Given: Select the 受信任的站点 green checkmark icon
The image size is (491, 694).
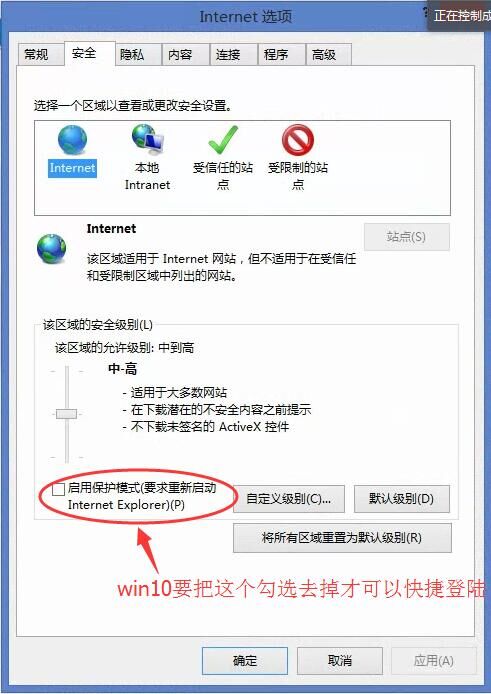Looking at the screenshot, I should (223, 140).
